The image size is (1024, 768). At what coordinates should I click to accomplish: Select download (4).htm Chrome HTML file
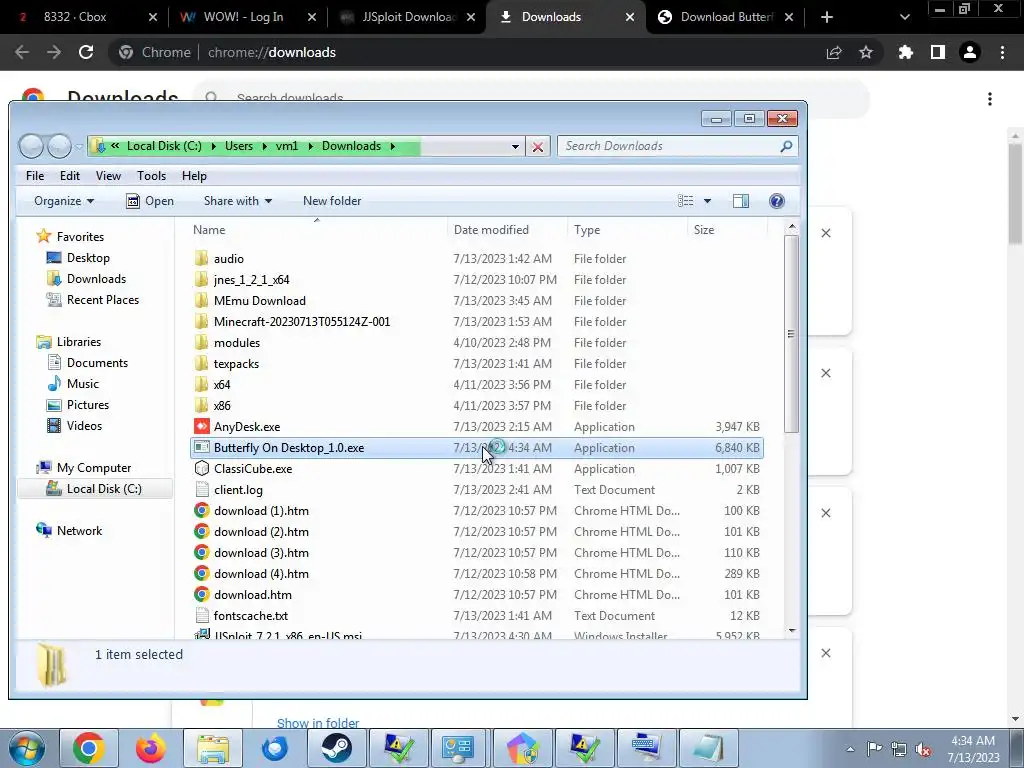click(x=261, y=574)
